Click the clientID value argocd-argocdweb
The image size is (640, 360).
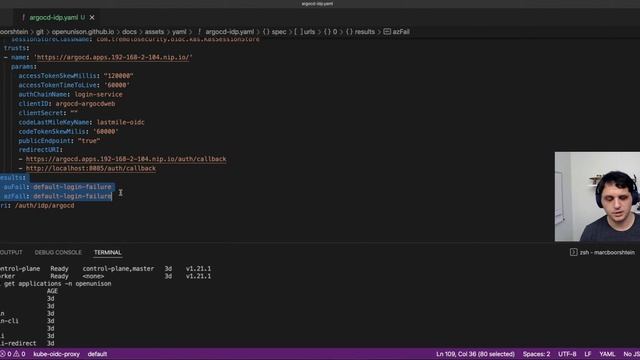pyautogui.click(x=85, y=104)
